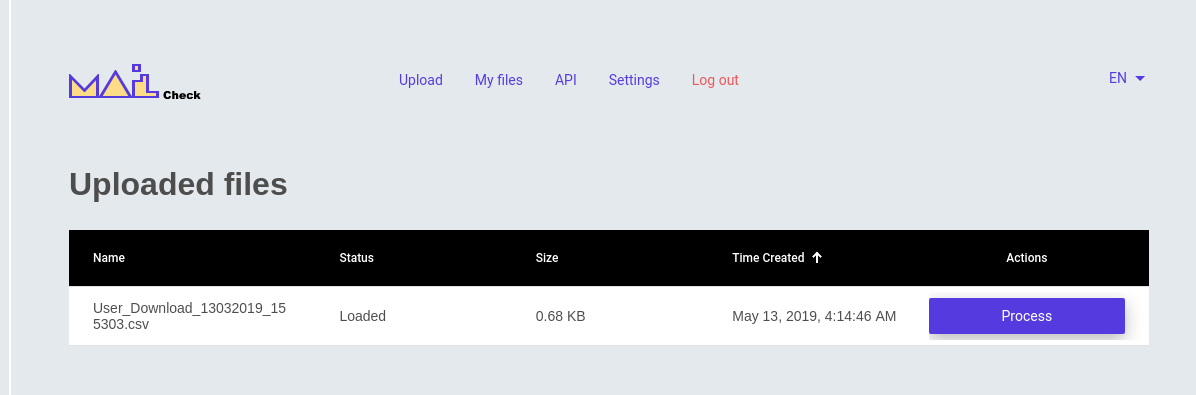
Task: Click the May 13, 2019 timestamp
Action: 814,316
